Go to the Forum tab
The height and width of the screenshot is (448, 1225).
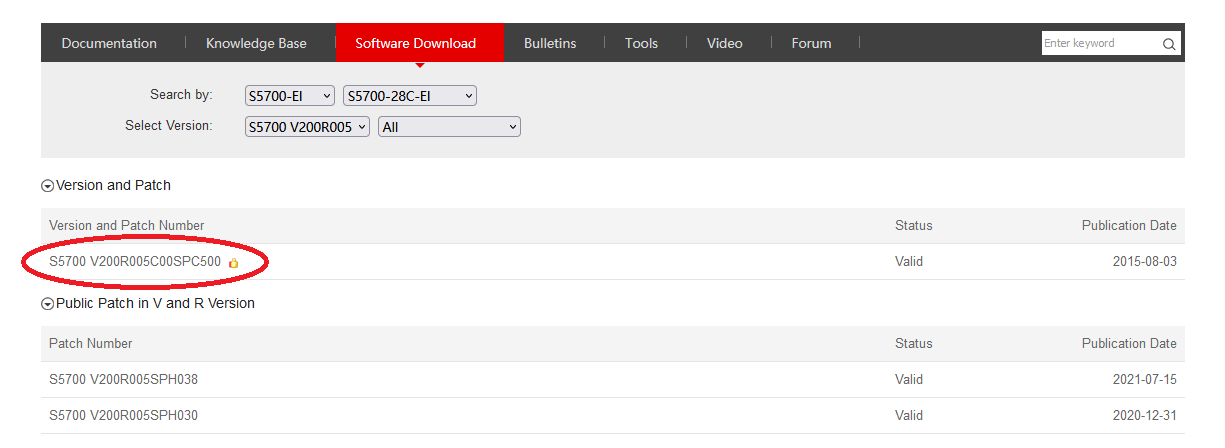[x=811, y=43]
